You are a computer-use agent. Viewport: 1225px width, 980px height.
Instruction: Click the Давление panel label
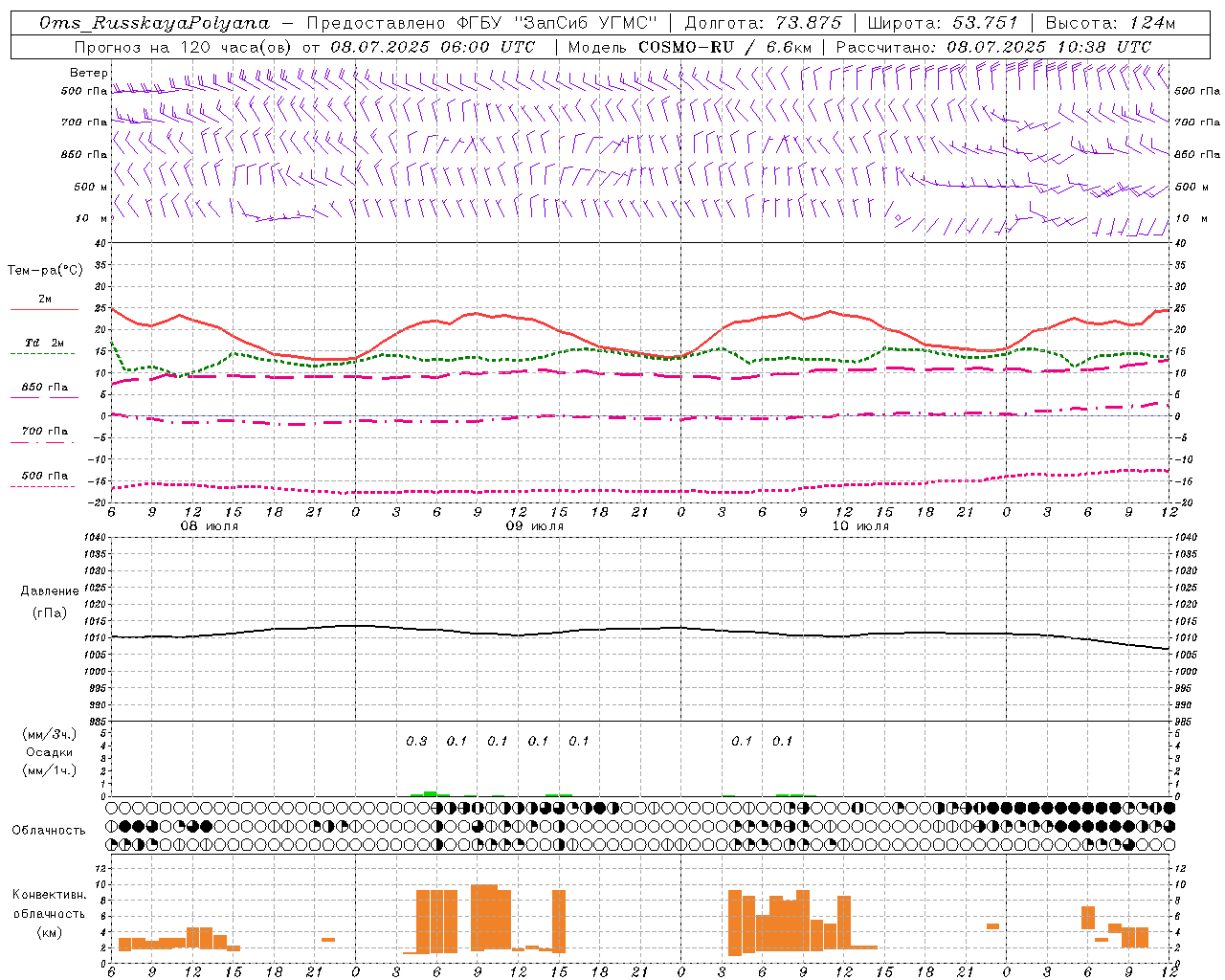50,591
